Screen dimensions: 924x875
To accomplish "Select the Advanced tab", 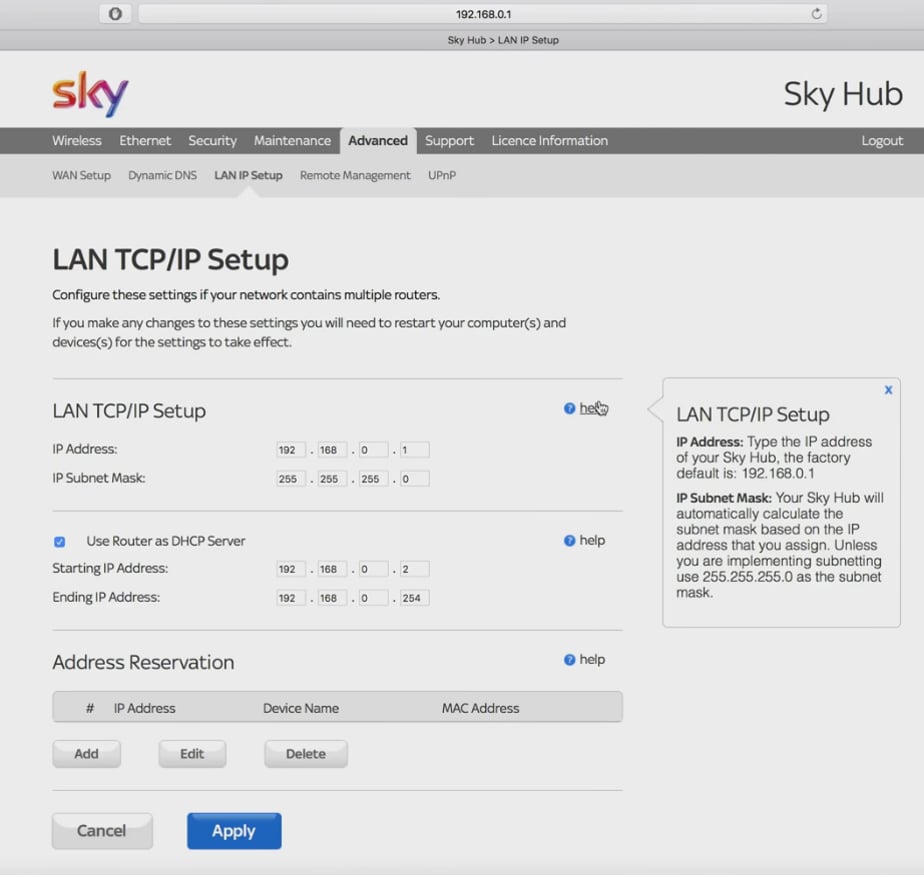I will pos(378,141).
